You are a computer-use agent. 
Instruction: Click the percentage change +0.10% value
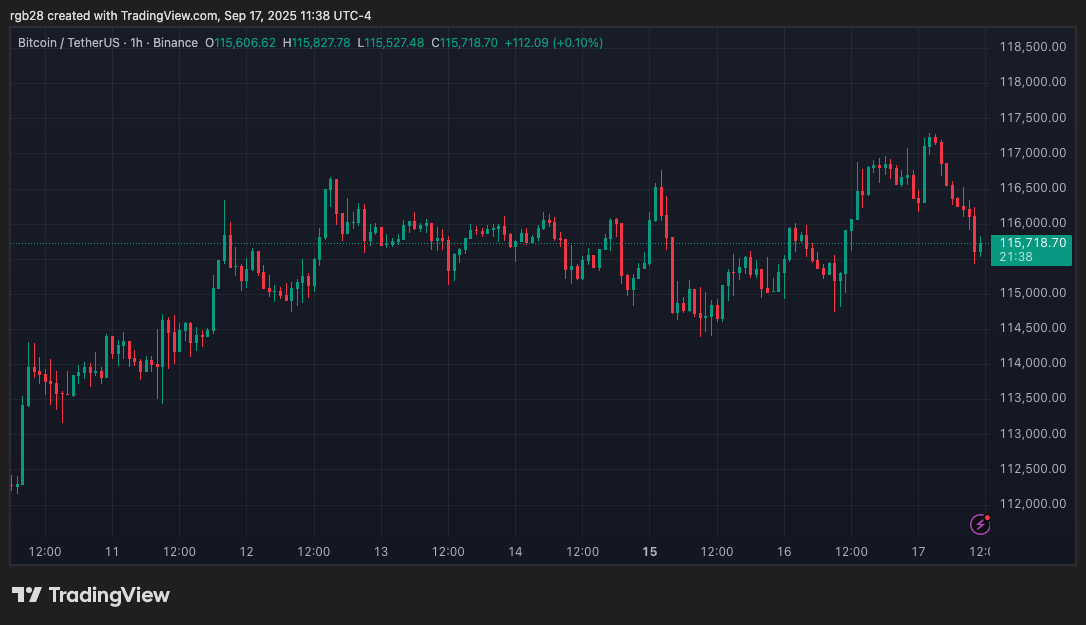click(574, 43)
